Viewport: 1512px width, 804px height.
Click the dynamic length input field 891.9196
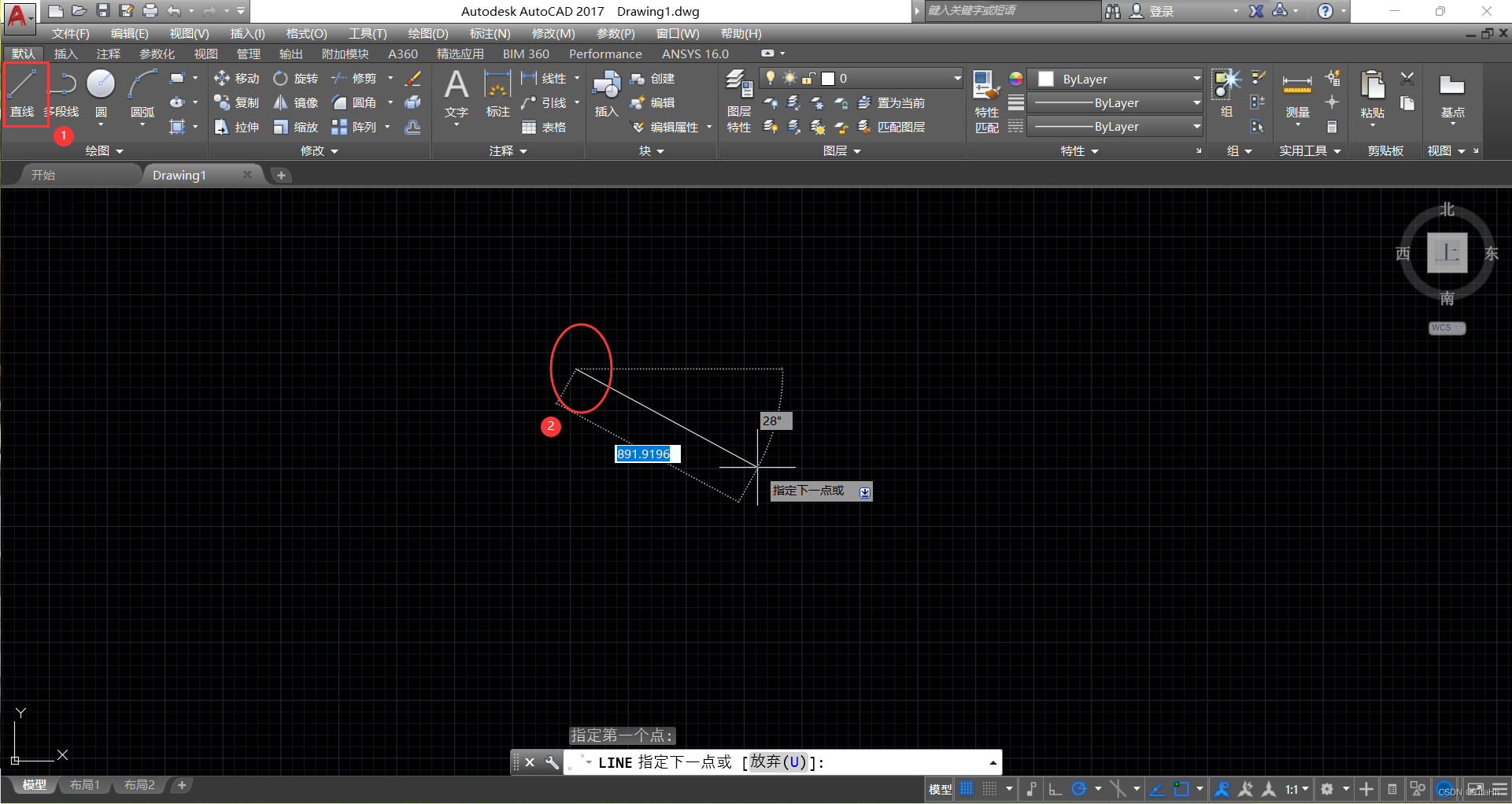[647, 454]
